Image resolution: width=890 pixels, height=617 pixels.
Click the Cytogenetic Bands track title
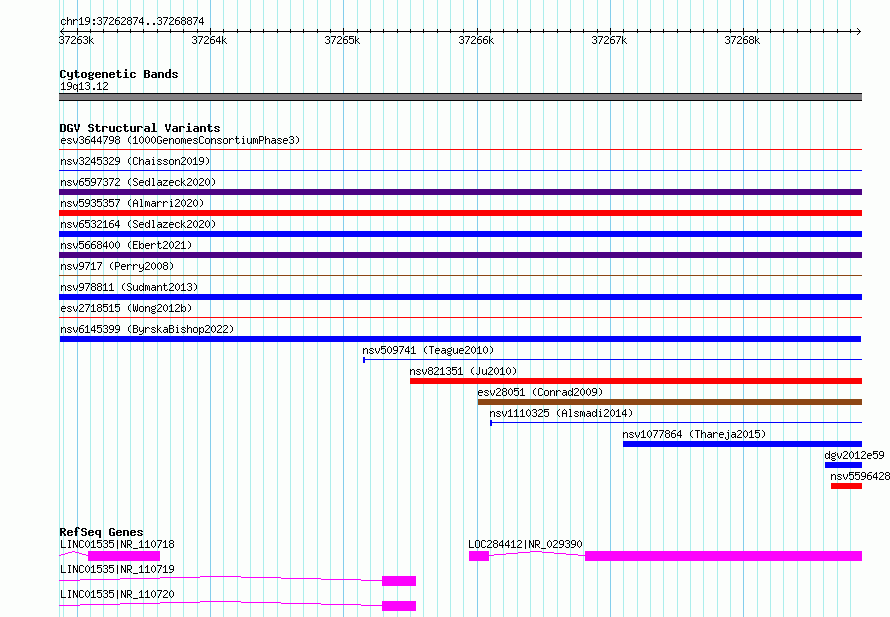pos(119,74)
